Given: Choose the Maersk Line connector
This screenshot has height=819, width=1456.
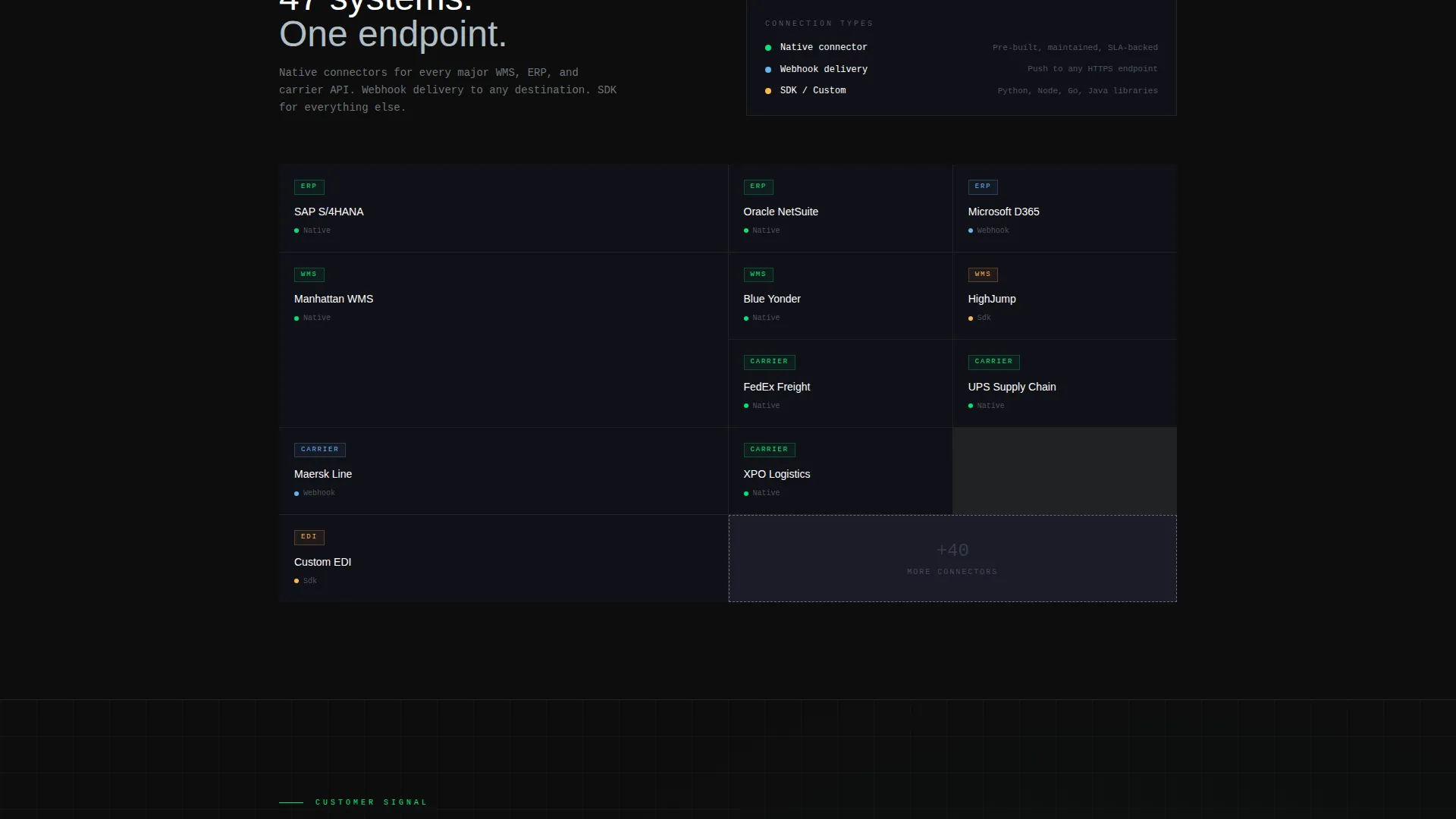Looking at the screenshot, I should click(x=504, y=471).
